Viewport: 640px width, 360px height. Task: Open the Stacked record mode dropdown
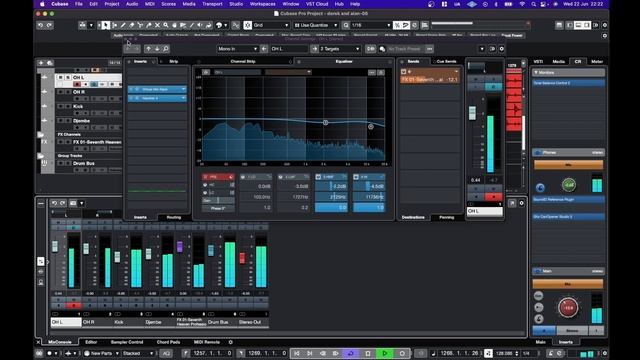[138, 353]
